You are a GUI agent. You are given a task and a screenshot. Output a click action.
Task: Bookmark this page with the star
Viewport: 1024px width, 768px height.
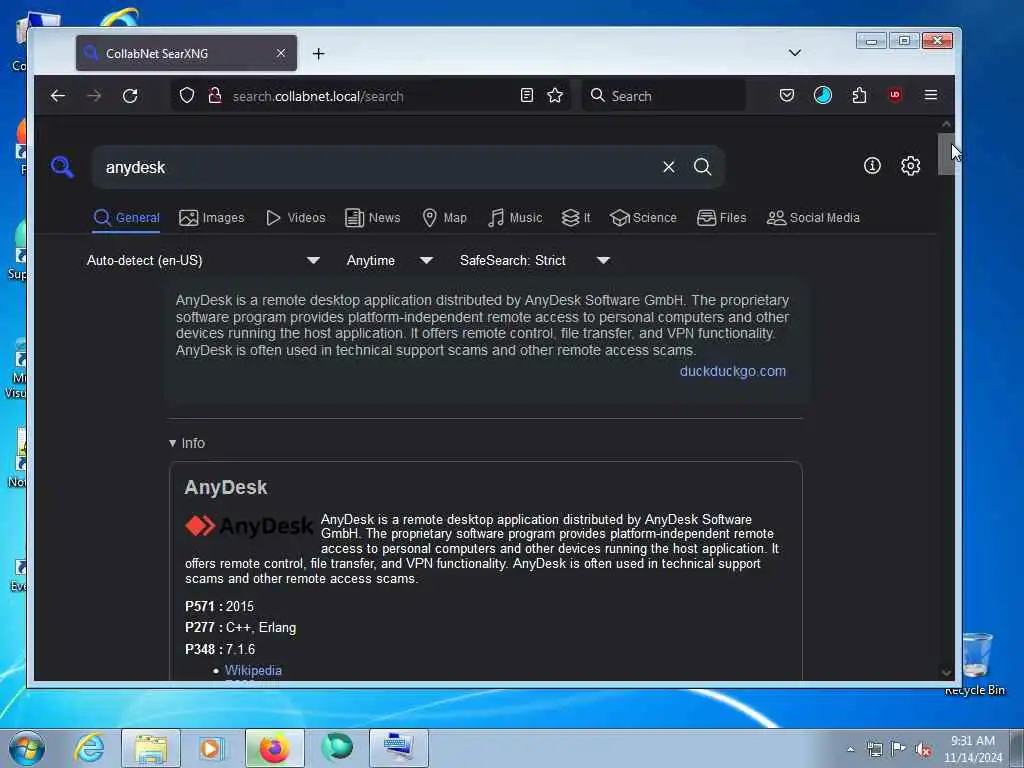(555, 96)
